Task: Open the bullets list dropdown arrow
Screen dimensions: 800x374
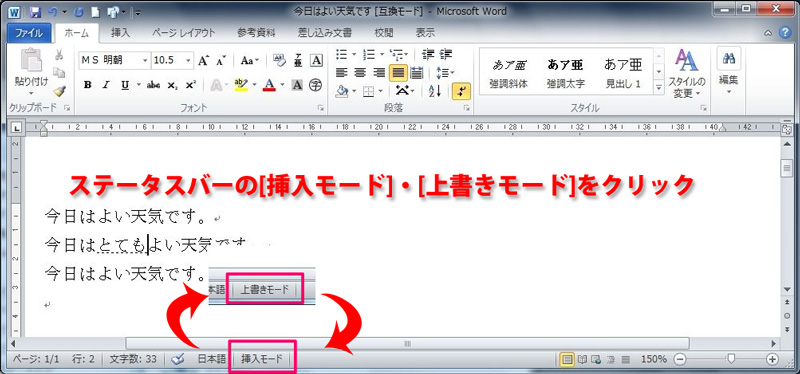Action: (354, 54)
